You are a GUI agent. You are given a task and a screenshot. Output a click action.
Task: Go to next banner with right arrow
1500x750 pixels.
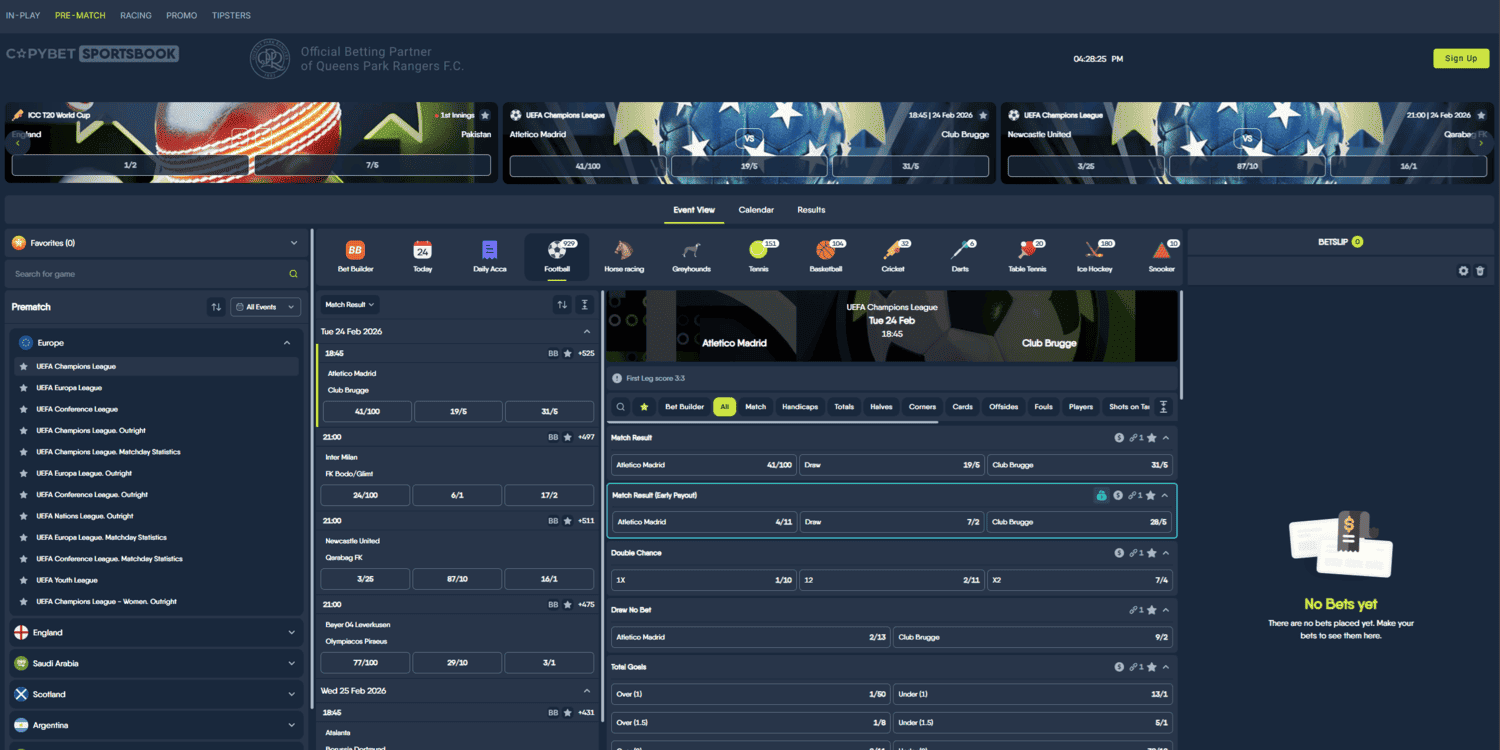1482,143
